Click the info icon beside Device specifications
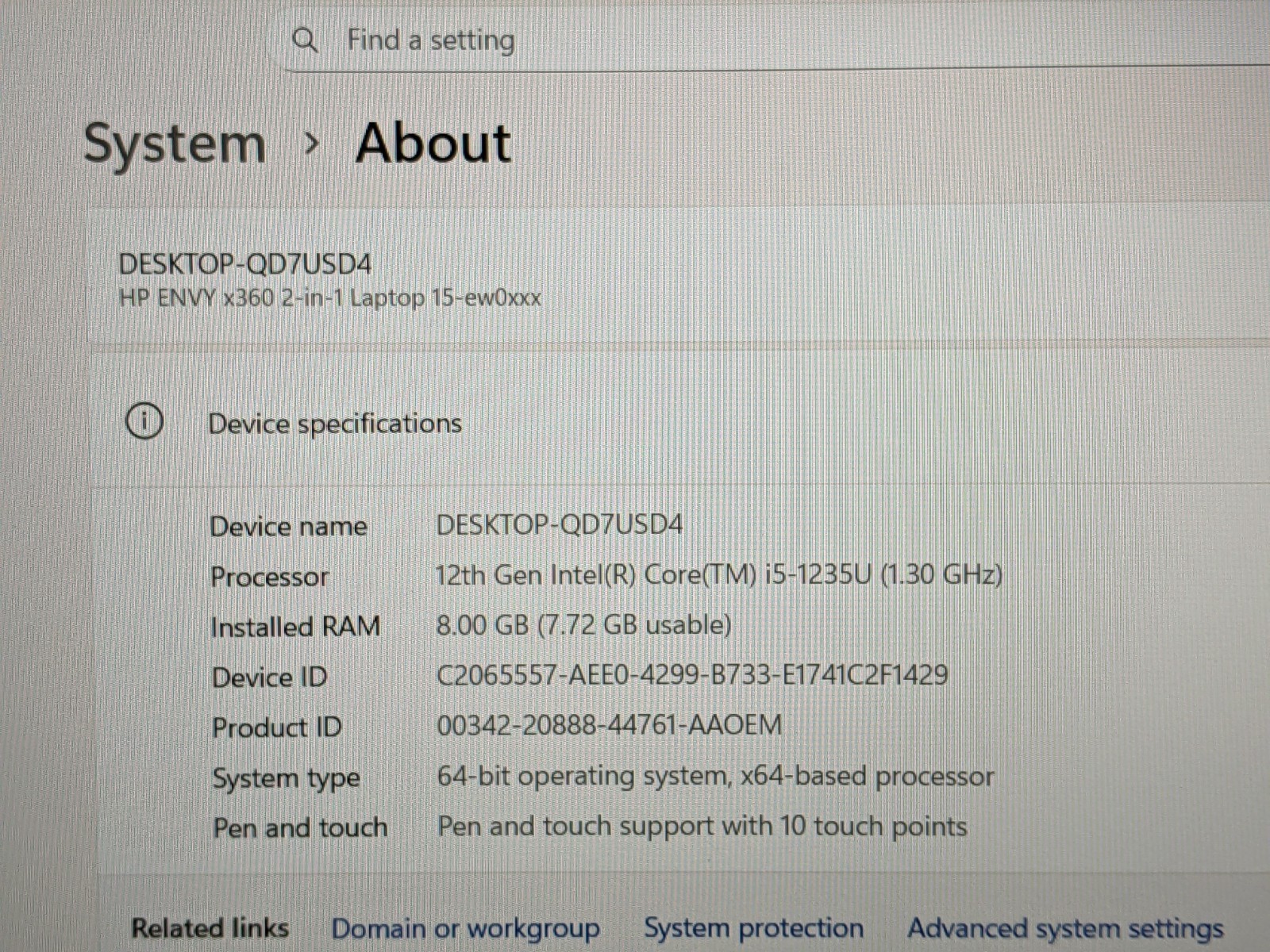Image resolution: width=1270 pixels, height=952 pixels. pos(144,422)
